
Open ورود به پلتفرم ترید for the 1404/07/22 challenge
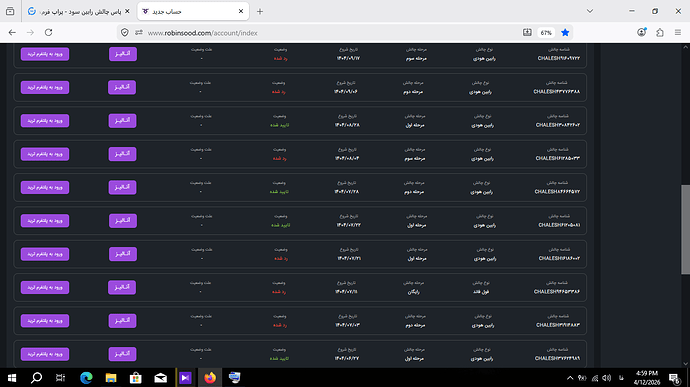click(x=45, y=221)
